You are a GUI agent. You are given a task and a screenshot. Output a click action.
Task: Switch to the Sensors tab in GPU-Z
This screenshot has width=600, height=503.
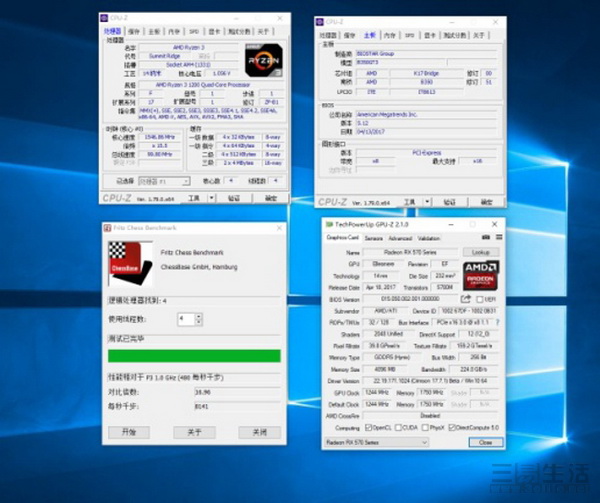(373, 238)
